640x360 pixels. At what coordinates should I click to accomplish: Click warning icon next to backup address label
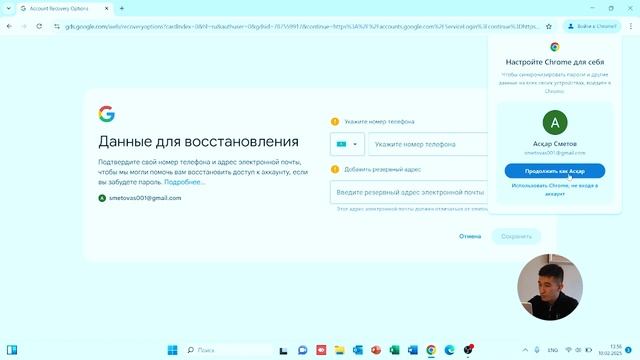[335, 169]
